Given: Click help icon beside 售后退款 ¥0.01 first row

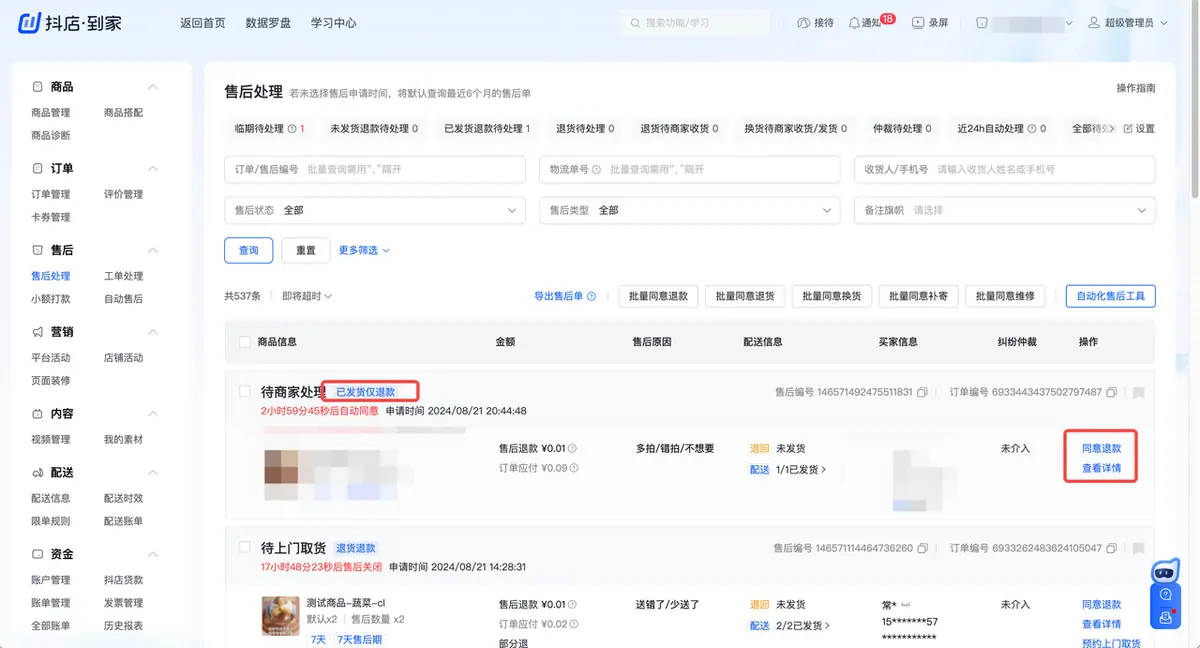Looking at the screenshot, I should coord(572,449).
